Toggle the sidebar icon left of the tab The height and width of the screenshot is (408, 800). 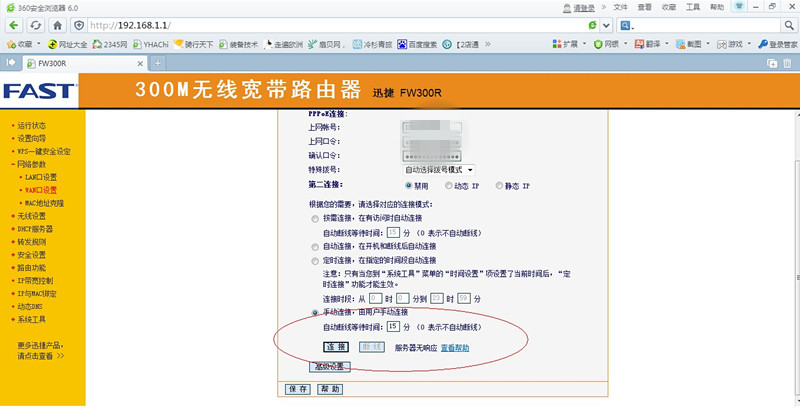click(x=11, y=62)
